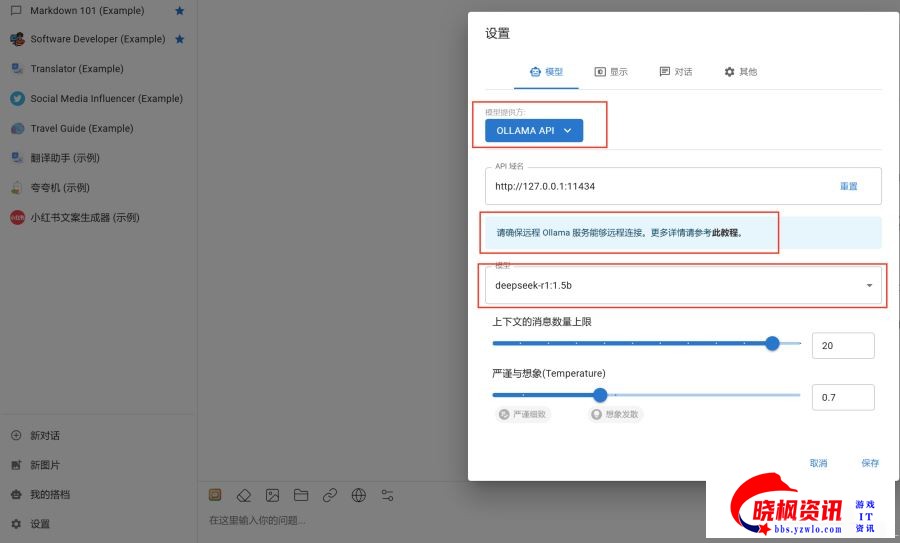The image size is (900, 543).
Task: Click the eraser clear-context icon
Action: [244, 495]
